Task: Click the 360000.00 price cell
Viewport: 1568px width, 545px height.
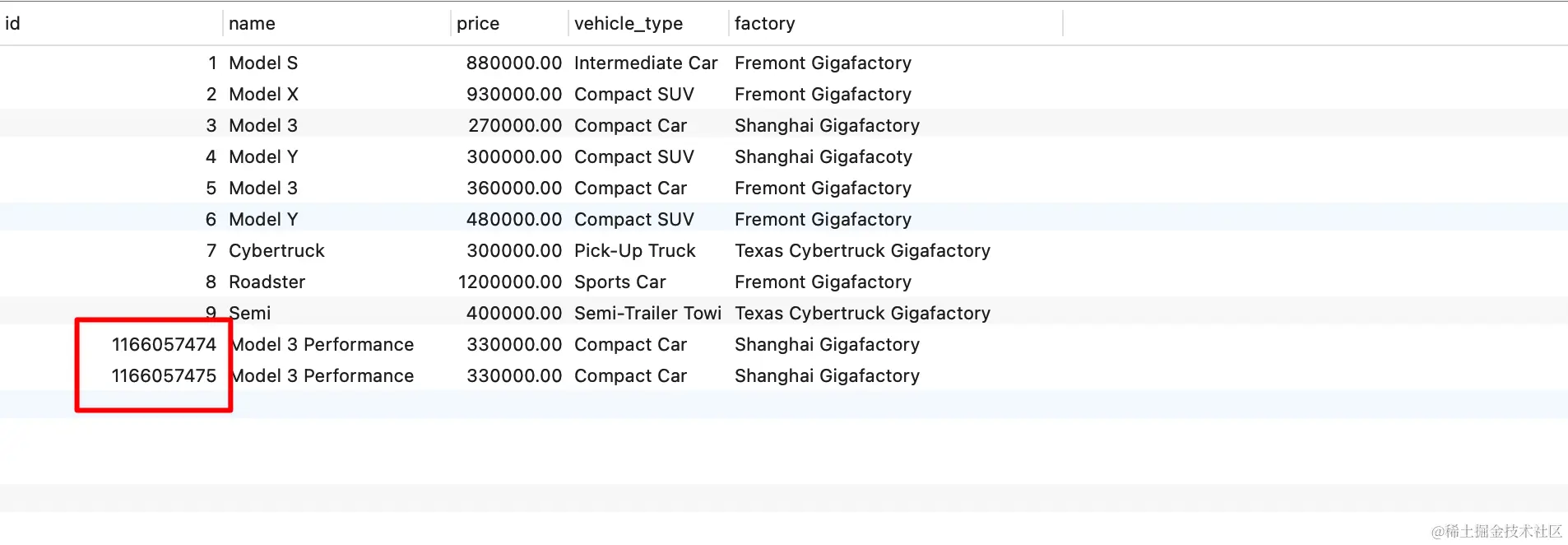Action: 514,189
